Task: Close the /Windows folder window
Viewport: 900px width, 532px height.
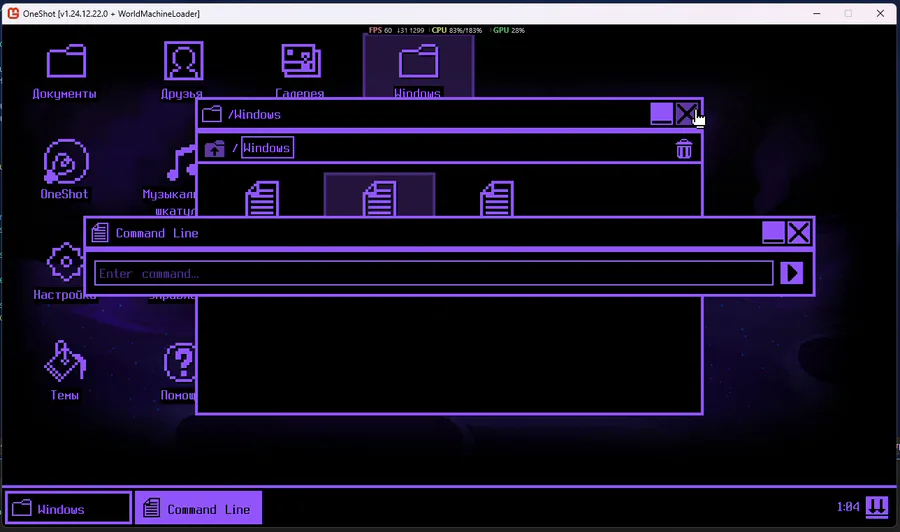Action: click(x=686, y=114)
